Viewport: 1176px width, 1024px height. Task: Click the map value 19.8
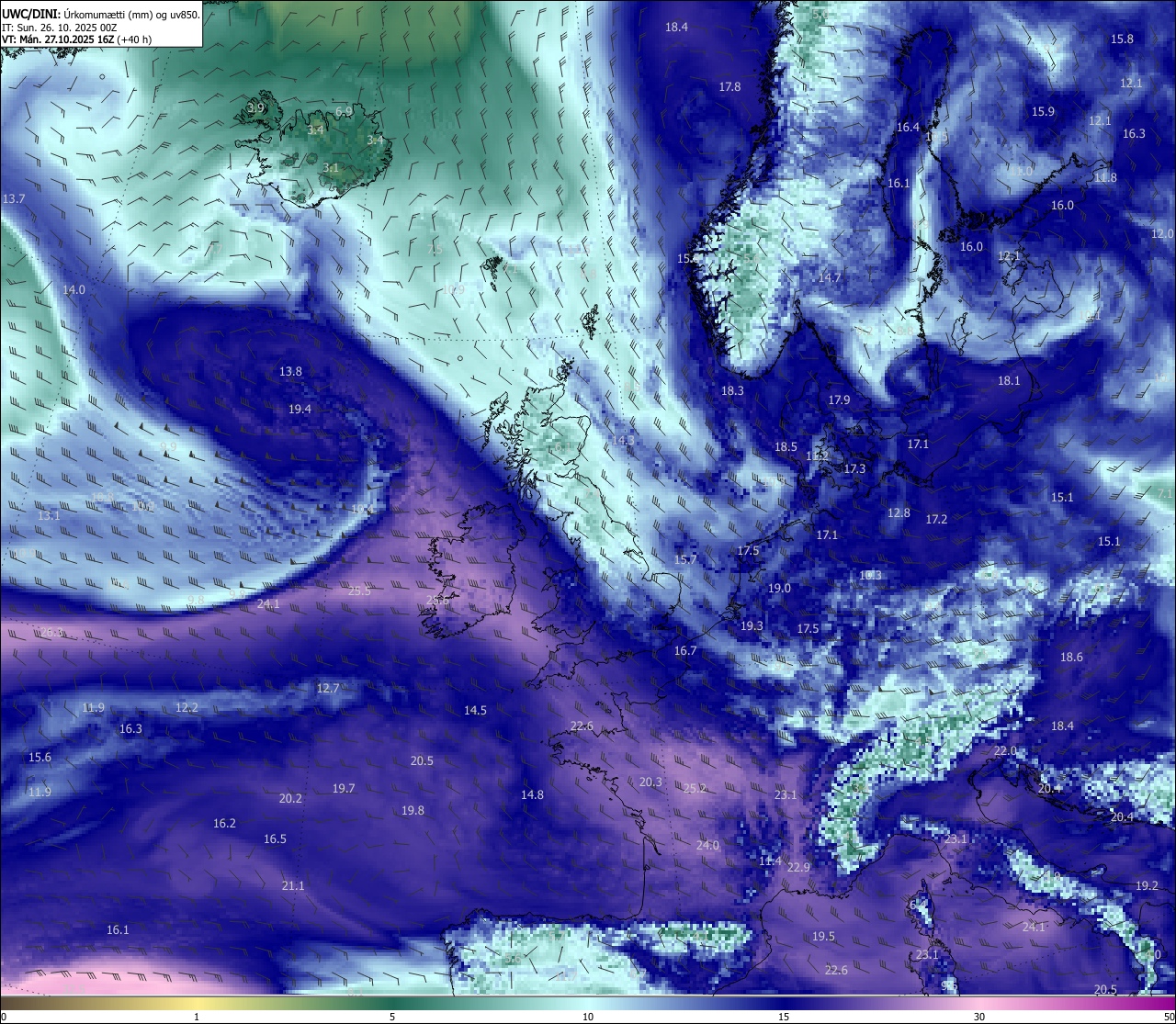click(x=413, y=810)
